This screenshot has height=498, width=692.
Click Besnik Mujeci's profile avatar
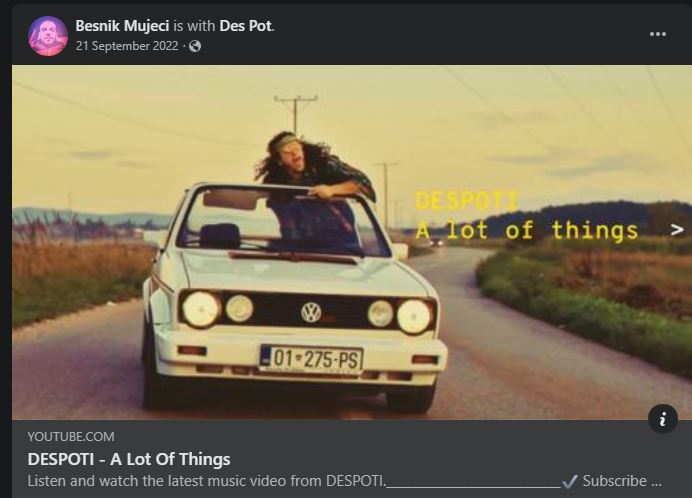48,36
